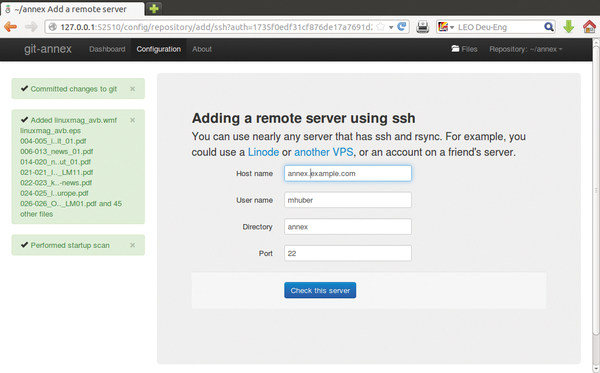Open the About menu item

point(202,49)
